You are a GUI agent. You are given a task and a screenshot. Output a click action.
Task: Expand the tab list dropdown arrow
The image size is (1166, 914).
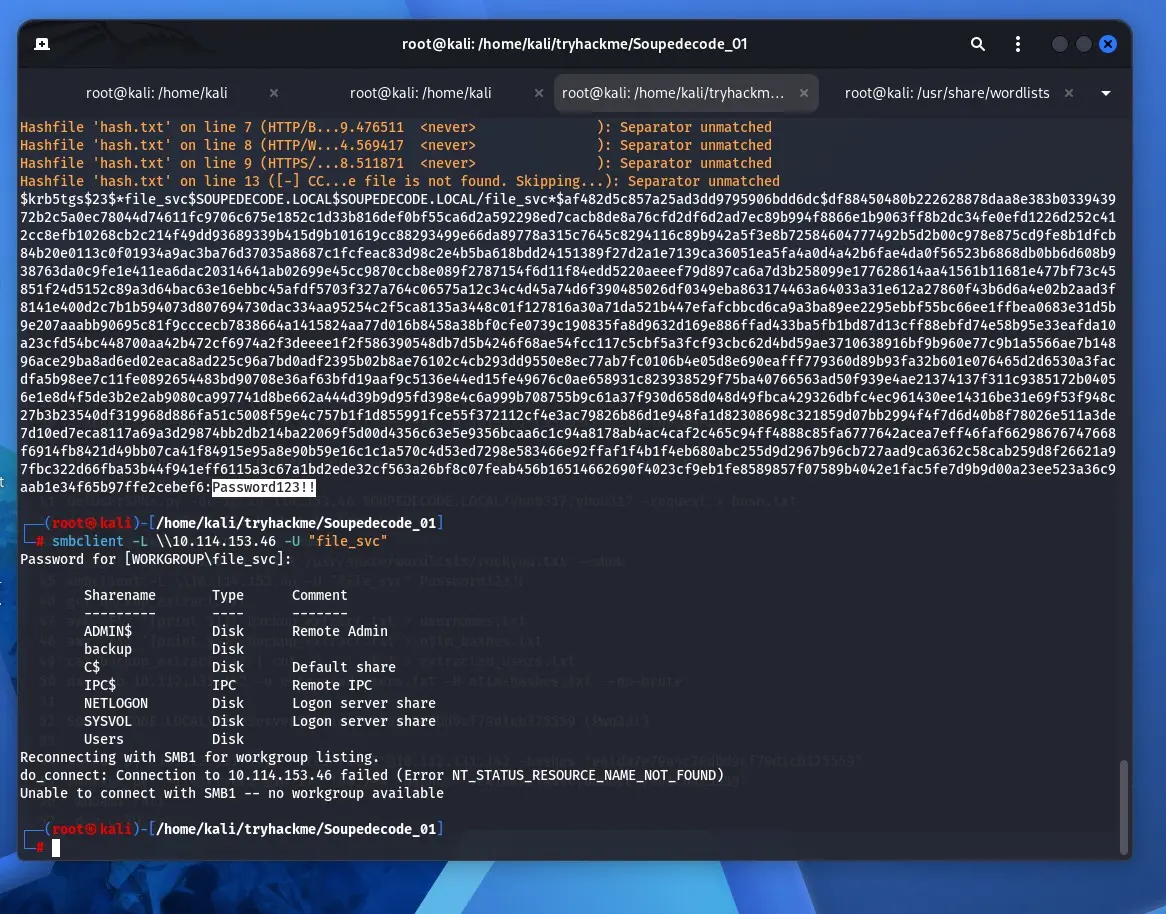1106,93
